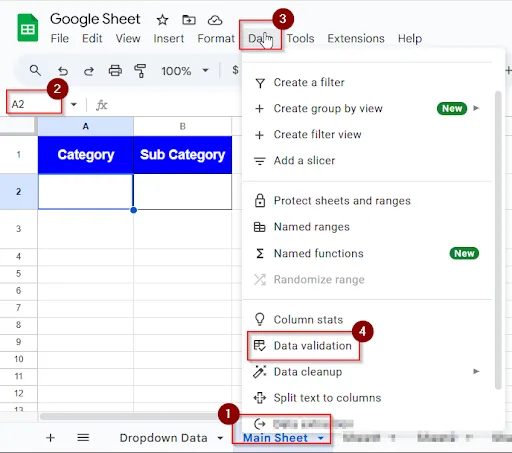Open the Extensions menu
512x453 pixels.
pos(356,39)
